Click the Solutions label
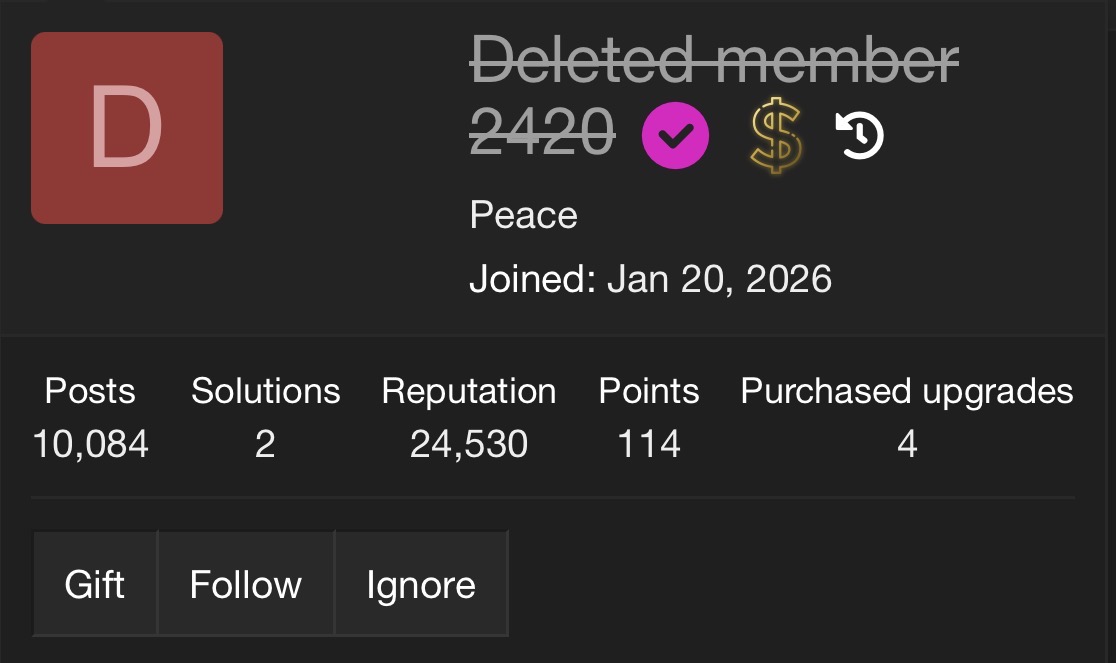 point(265,391)
